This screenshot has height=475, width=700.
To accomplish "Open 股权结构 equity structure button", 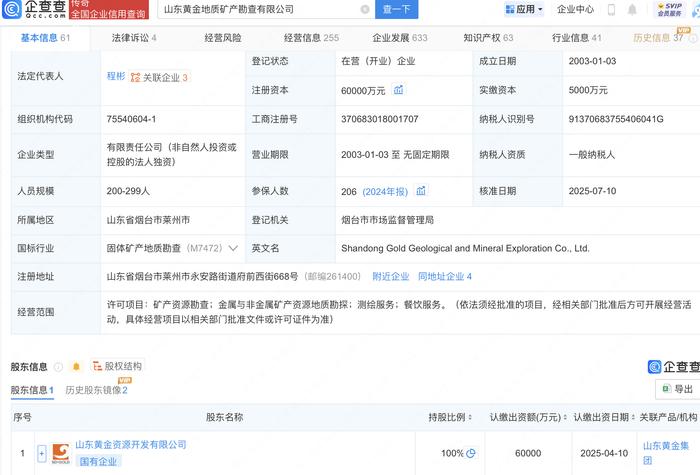I will [x=117, y=366].
